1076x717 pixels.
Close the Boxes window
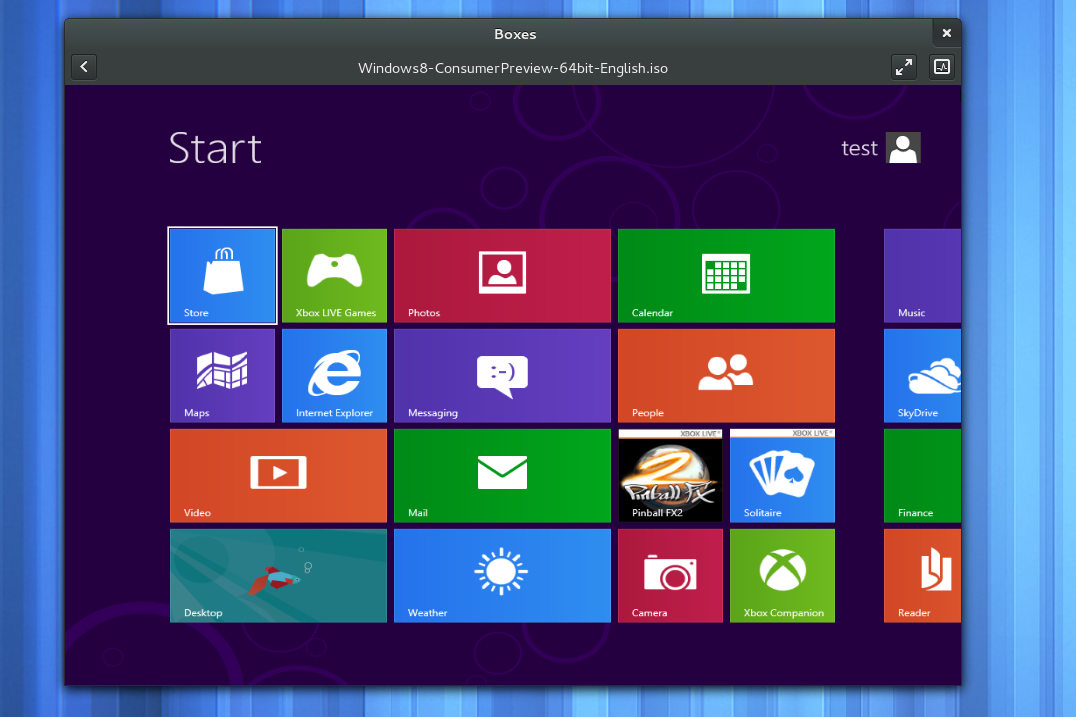946,33
